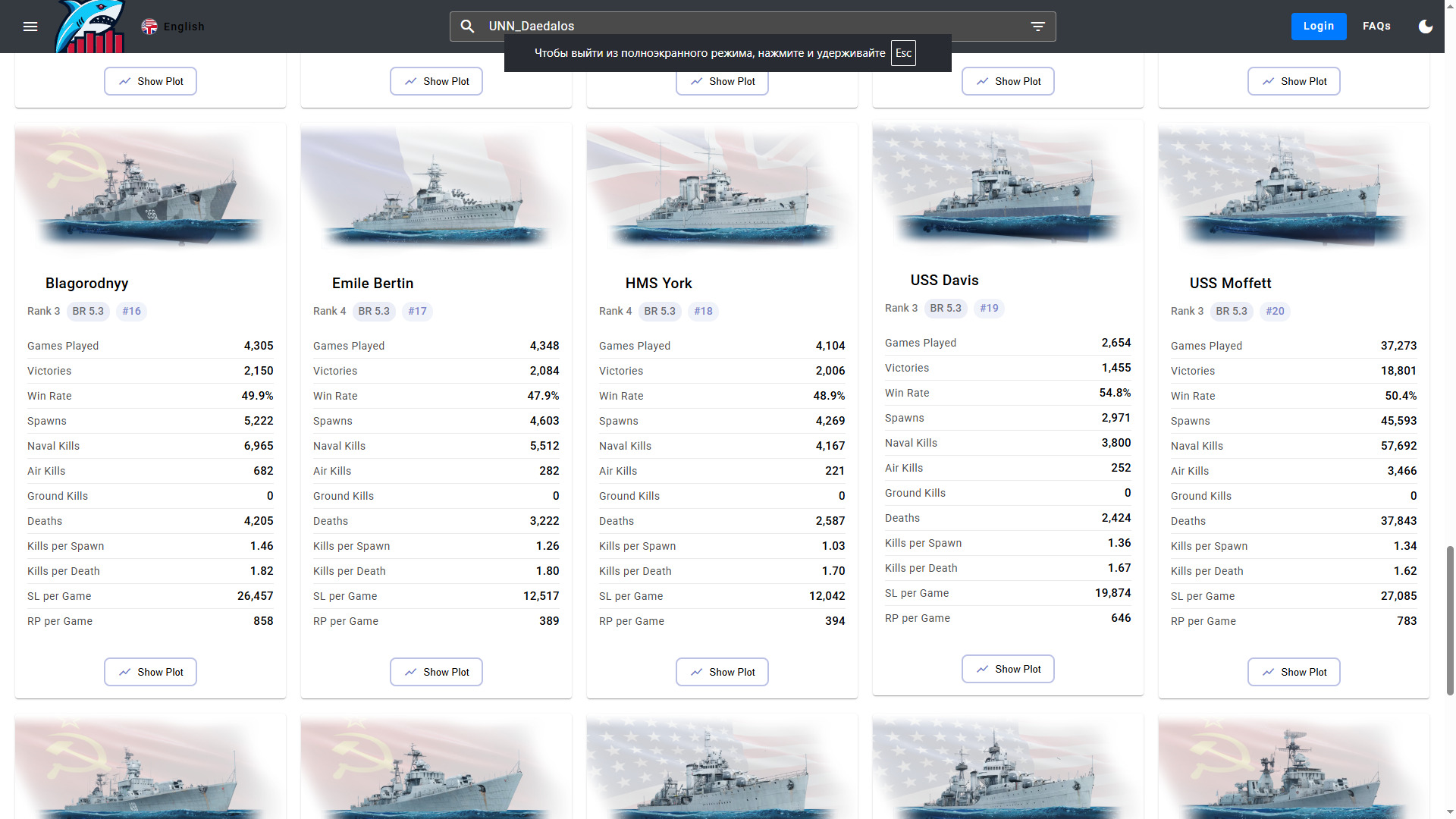Click the UK flag language icon

[149, 27]
